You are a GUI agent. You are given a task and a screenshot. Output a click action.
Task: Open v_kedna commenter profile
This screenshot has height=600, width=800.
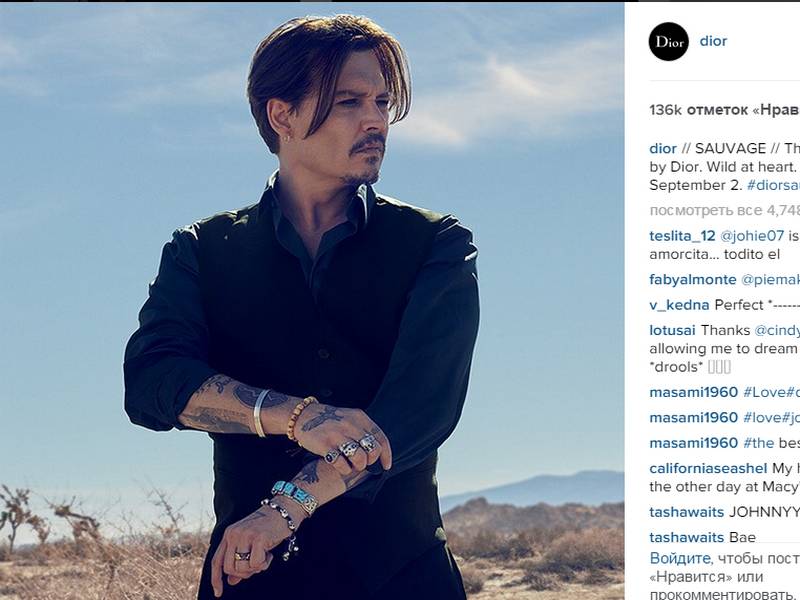click(679, 305)
